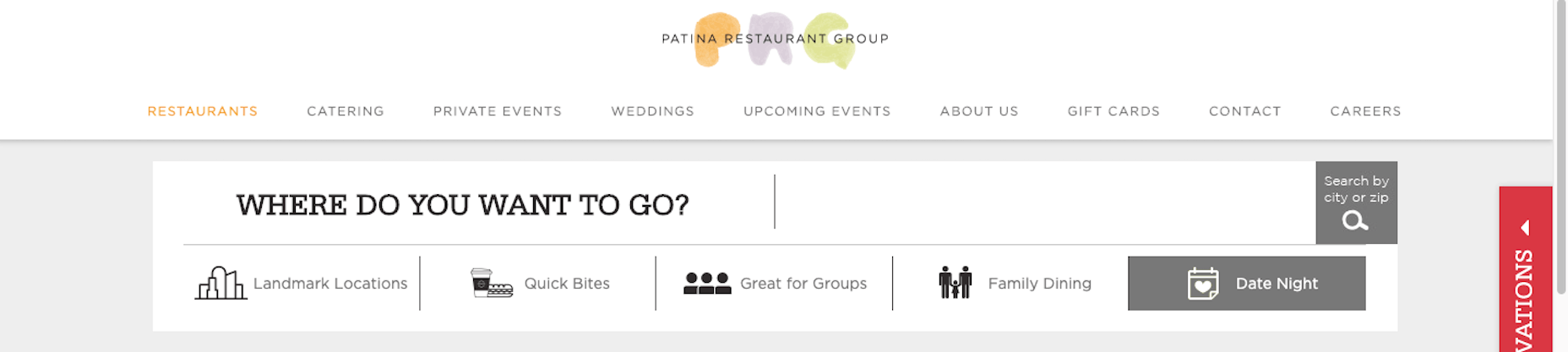Open the Restaurants menu item
Viewport: 1568px width, 352px height.
(x=203, y=111)
